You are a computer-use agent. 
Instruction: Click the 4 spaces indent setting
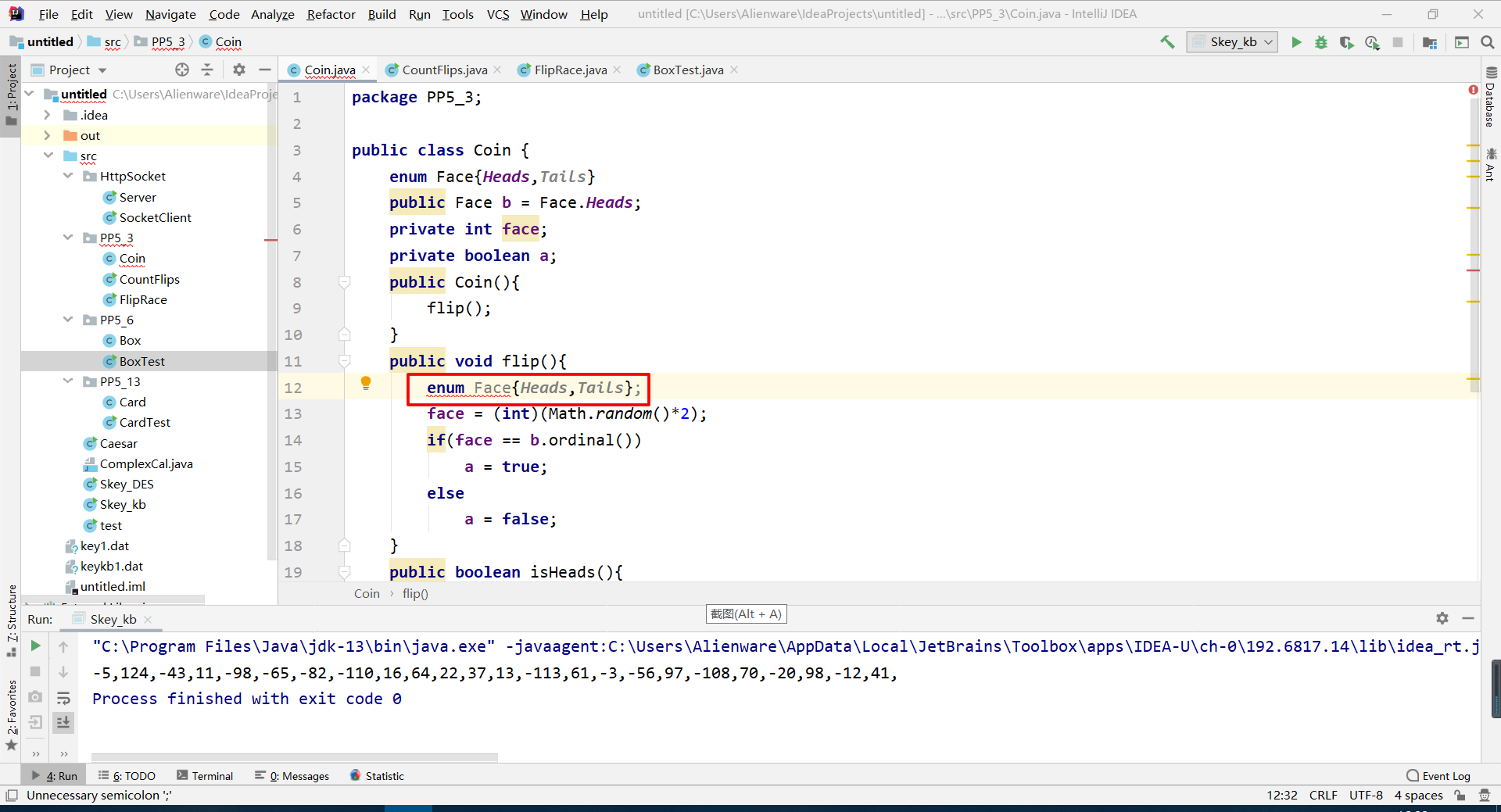[x=1419, y=795]
